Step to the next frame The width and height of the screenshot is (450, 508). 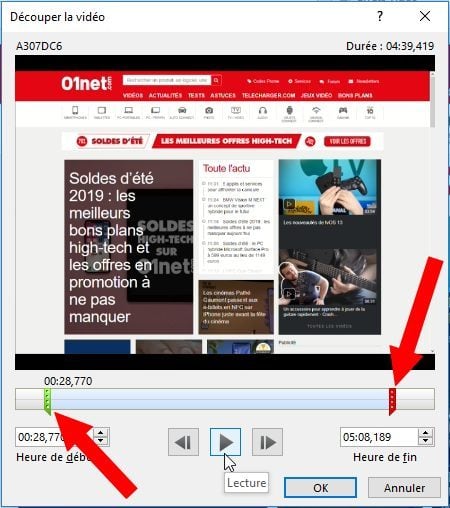(x=267, y=442)
